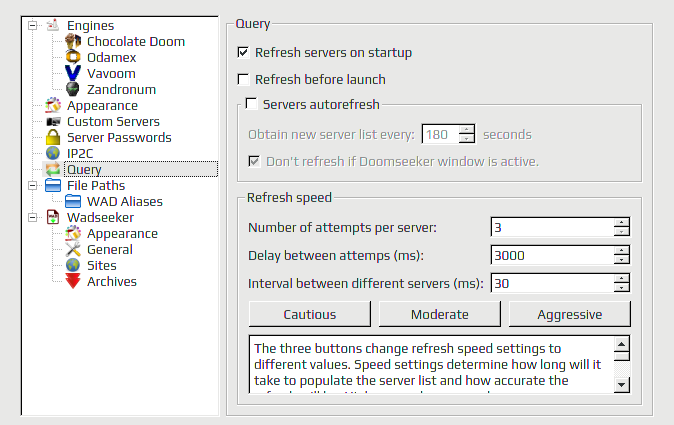Collapse the File Paths tree node
This screenshot has width=674, height=425.
(32, 185)
